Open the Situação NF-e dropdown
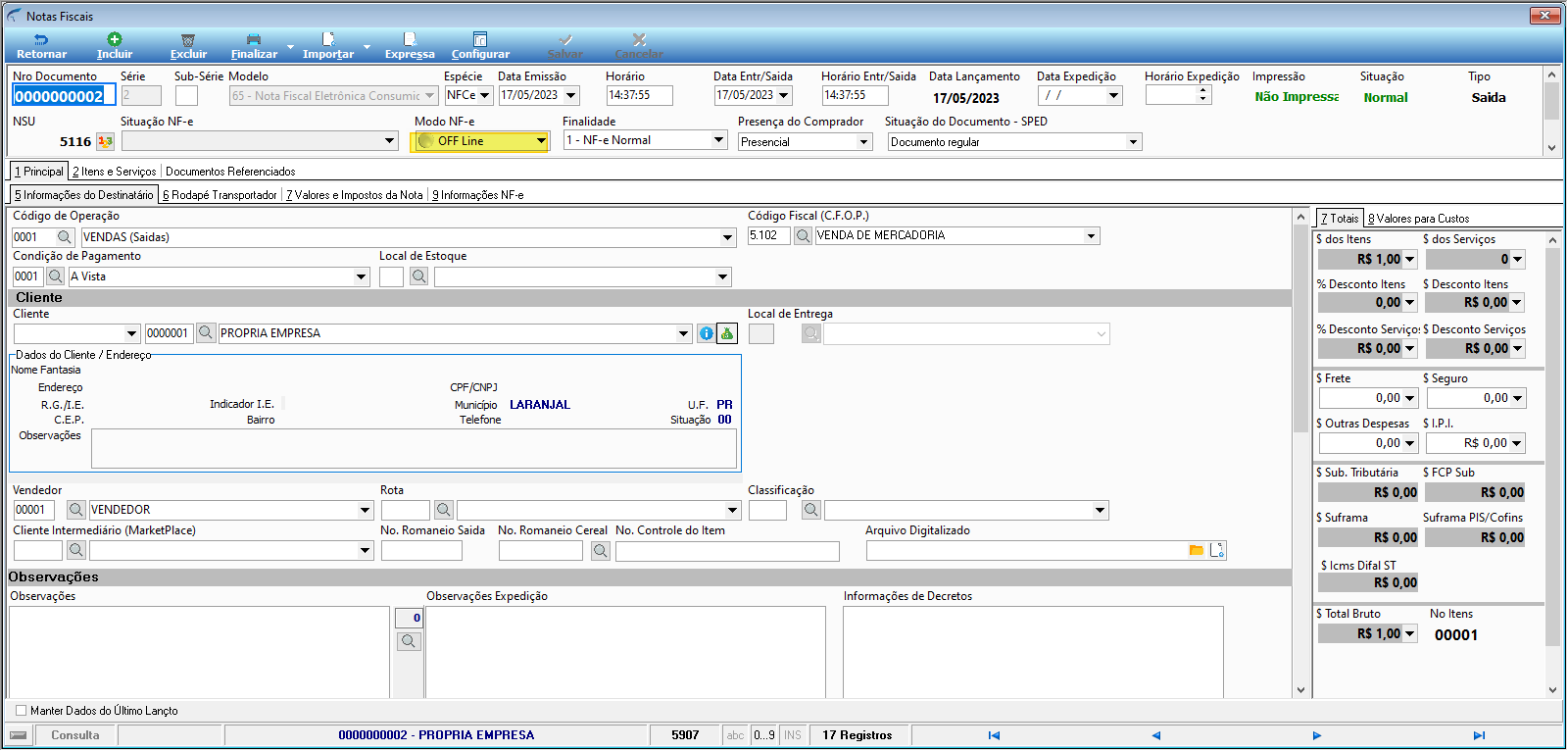Viewport: 1568px width, 751px height. pyautogui.click(x=390, y=141)
